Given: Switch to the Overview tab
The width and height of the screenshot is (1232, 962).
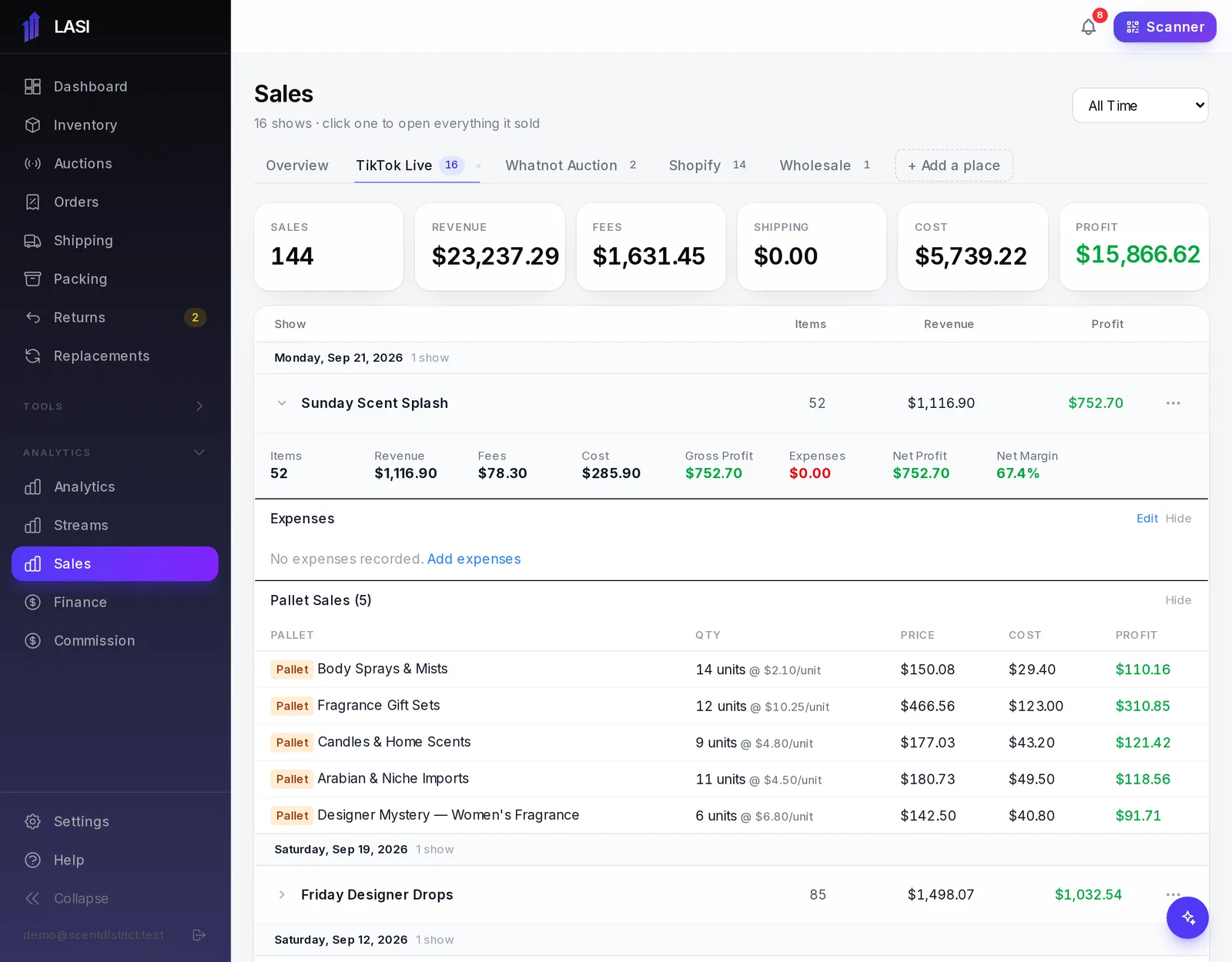Looking at the screenshot, I should click(x=297, y=165).
